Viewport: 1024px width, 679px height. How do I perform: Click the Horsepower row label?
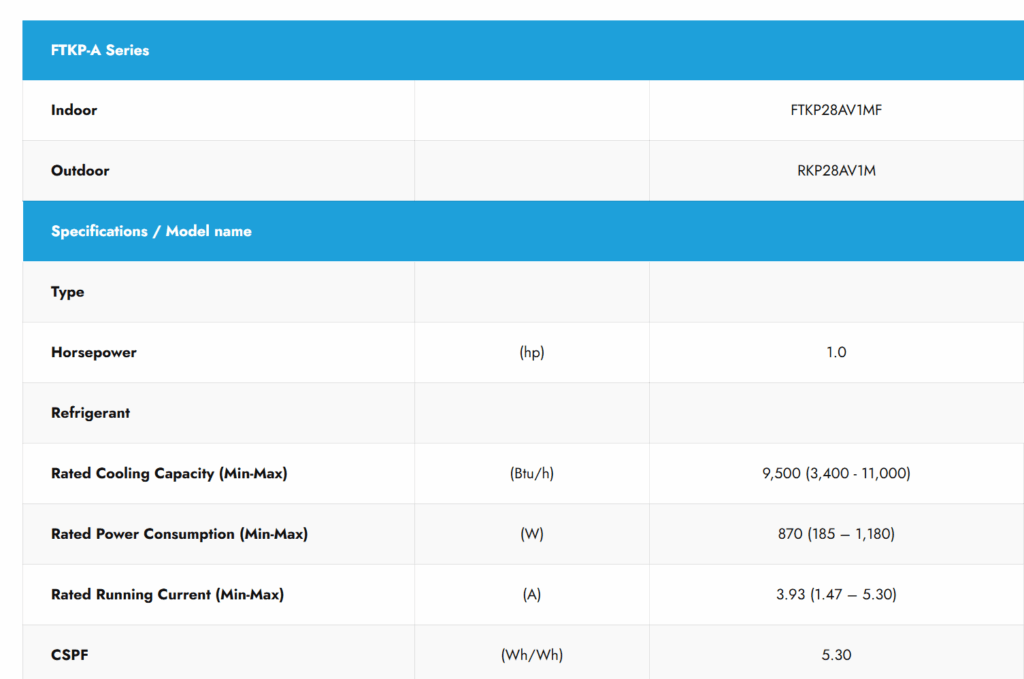click(94, 352)
